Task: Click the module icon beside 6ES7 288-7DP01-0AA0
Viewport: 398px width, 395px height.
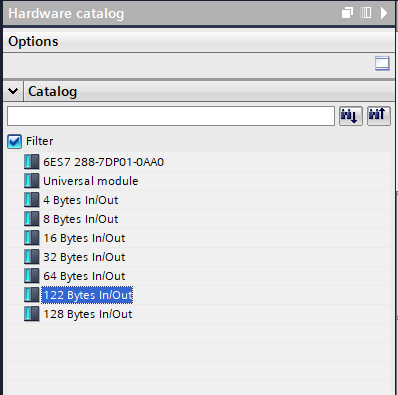Action: 32,162
